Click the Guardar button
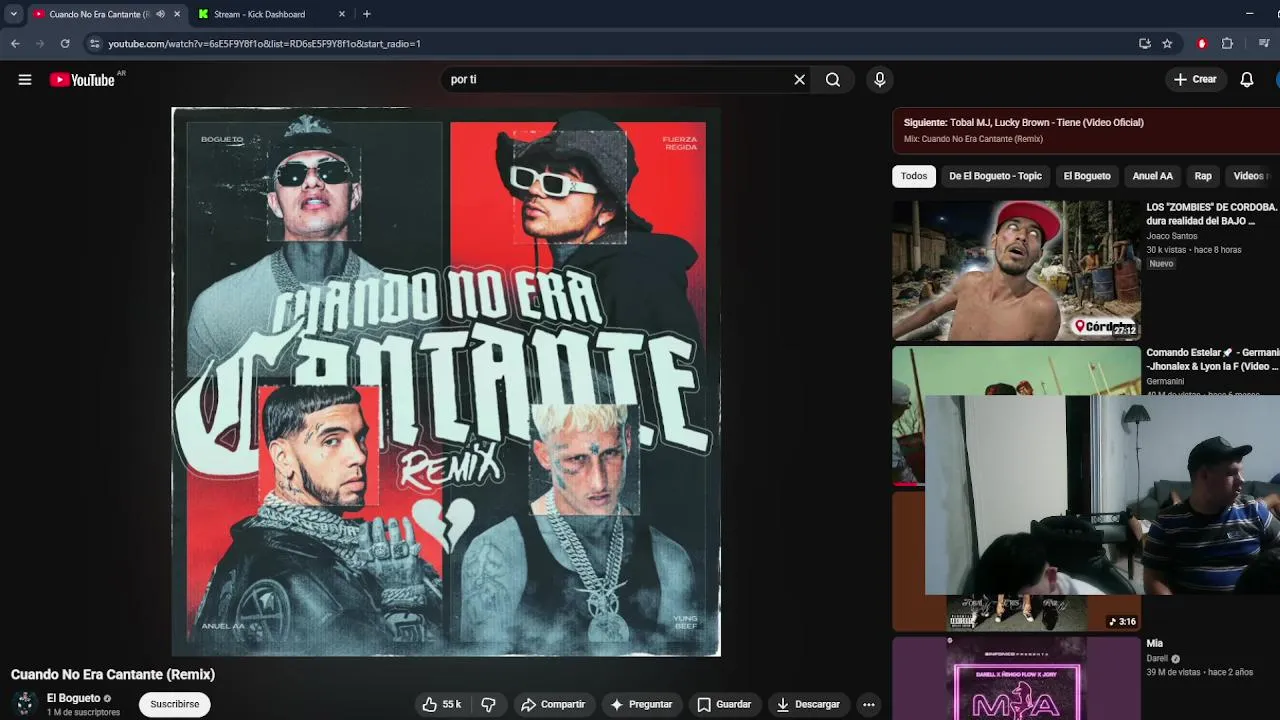 (x=724, y=704)
